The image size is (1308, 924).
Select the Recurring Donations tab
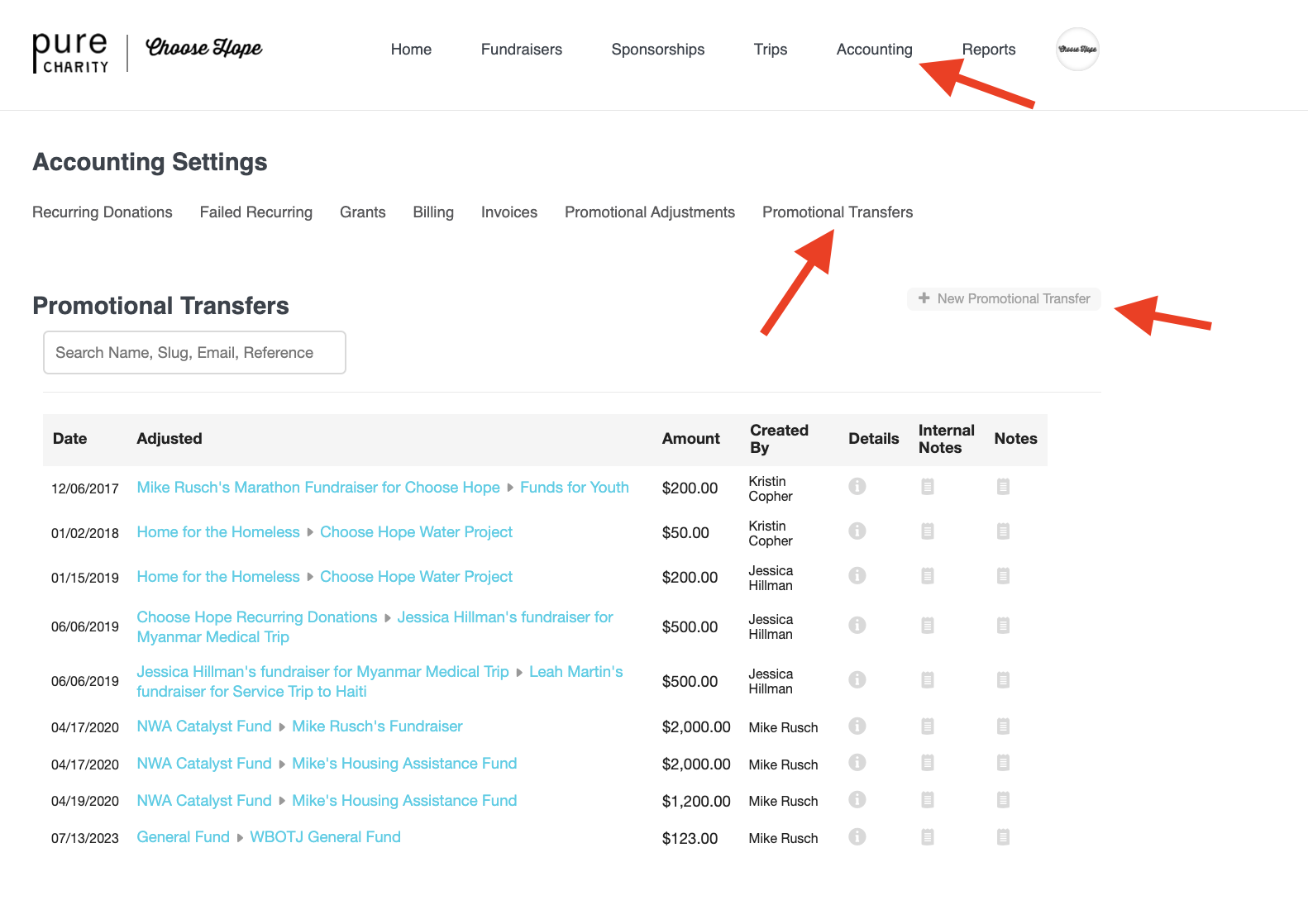tap(103, 212)
